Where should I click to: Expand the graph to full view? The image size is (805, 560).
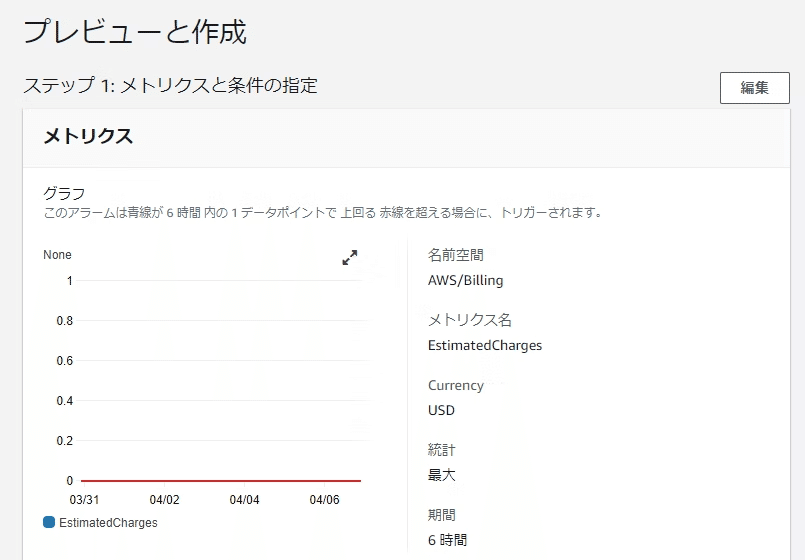point(350,257)
